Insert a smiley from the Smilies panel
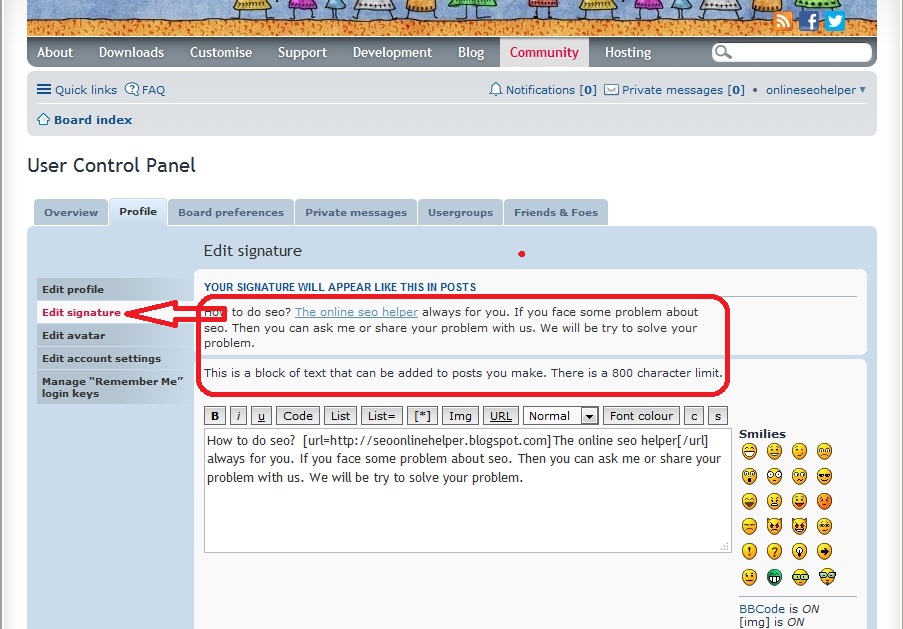The image size is (903, 629). click(x=749, y=451)
